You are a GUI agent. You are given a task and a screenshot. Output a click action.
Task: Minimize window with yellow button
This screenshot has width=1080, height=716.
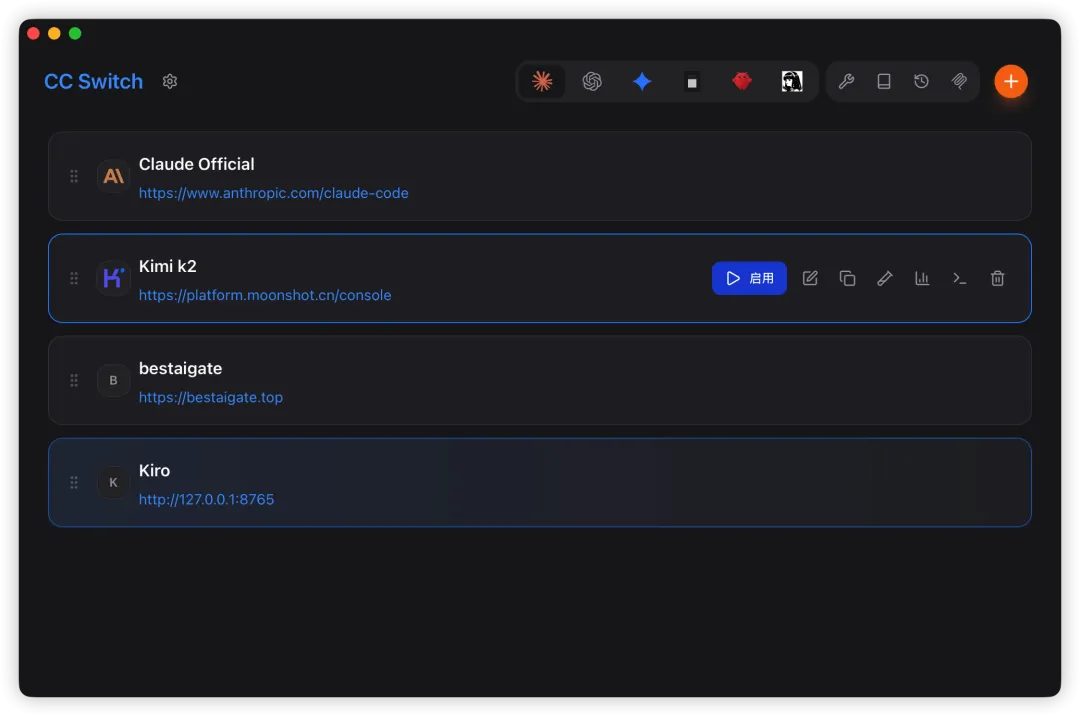[x=54, y=33]
